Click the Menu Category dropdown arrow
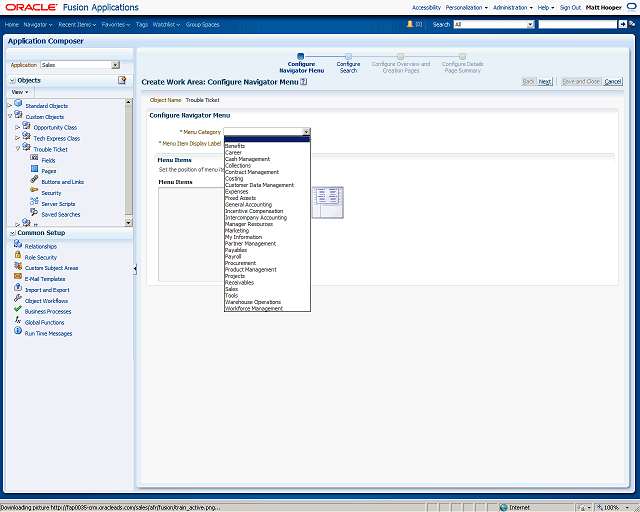 click(x=306, y=131)
